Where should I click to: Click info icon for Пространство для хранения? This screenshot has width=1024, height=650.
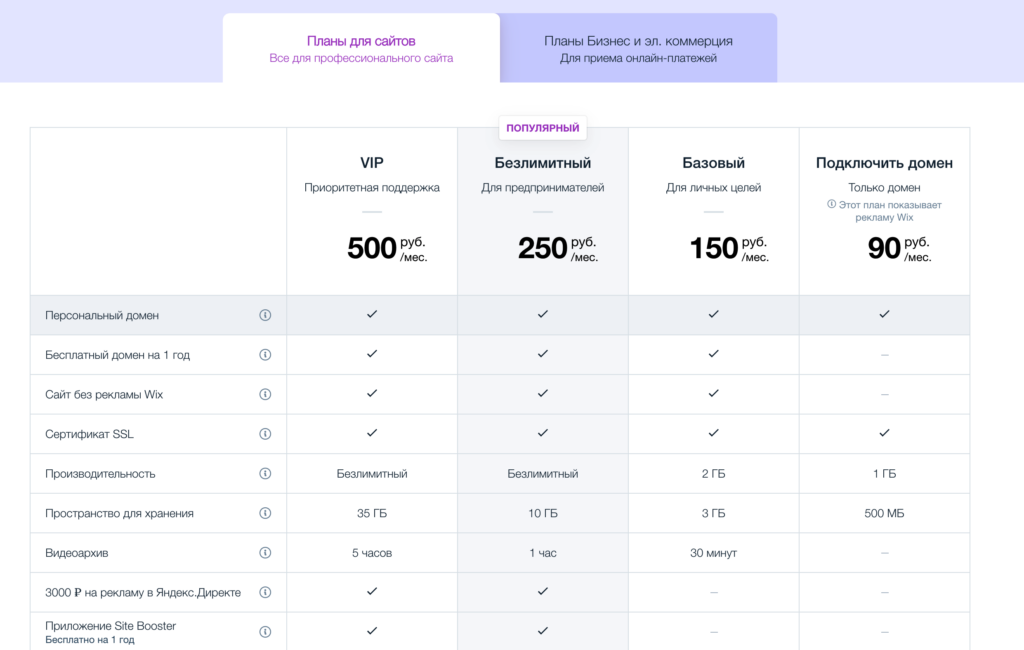point(265,513)
